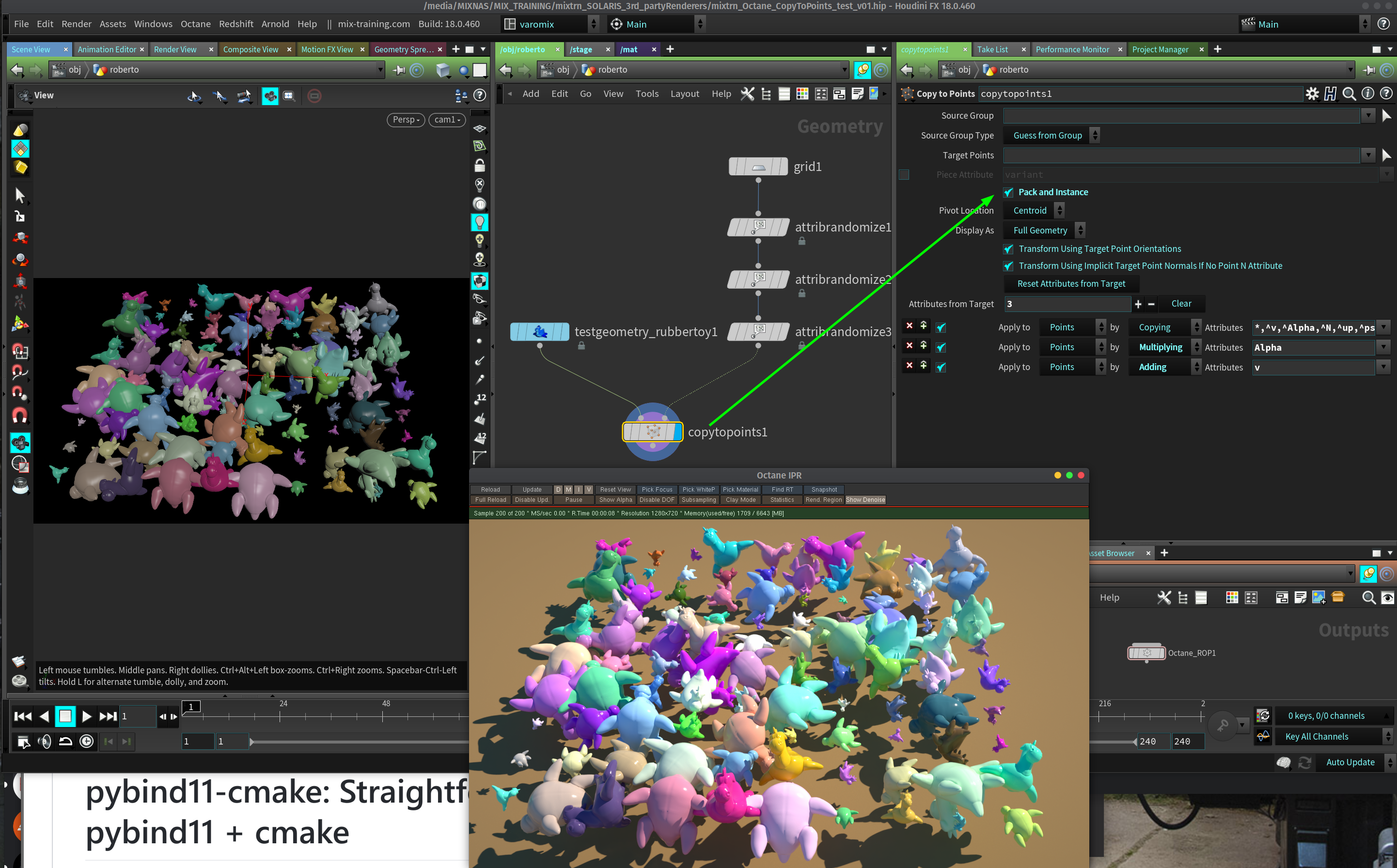
Task: Toggle Transform Using Implicit Target Point Normals
Action: click(1008, 266)
